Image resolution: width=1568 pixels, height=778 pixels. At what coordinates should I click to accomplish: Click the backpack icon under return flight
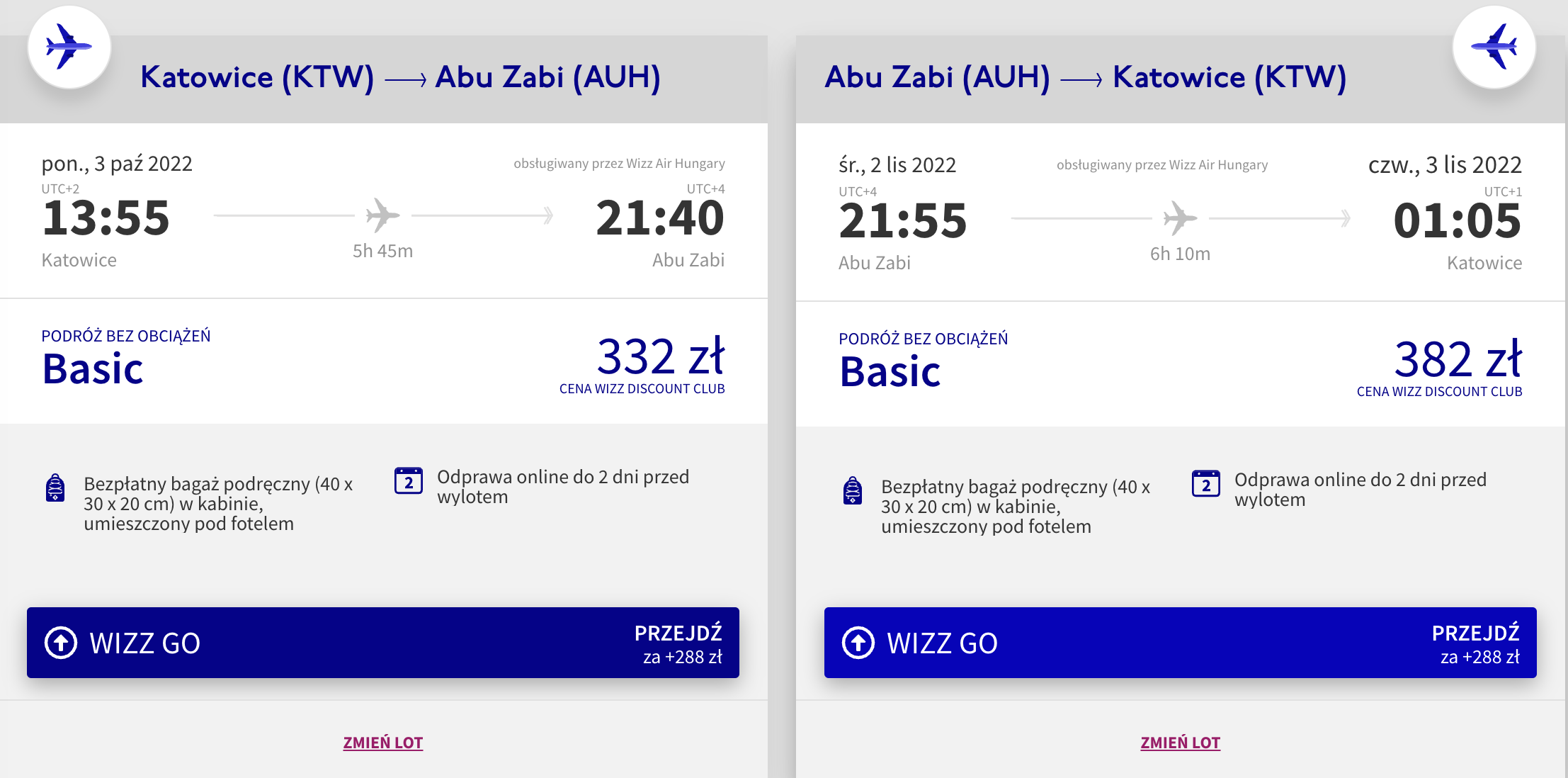coord(853,490)
